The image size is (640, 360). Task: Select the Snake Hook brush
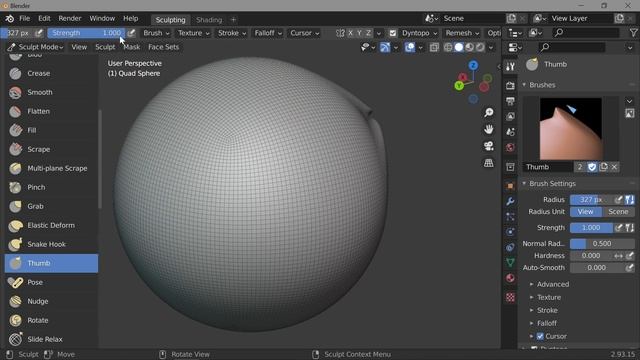pos(51,244)
